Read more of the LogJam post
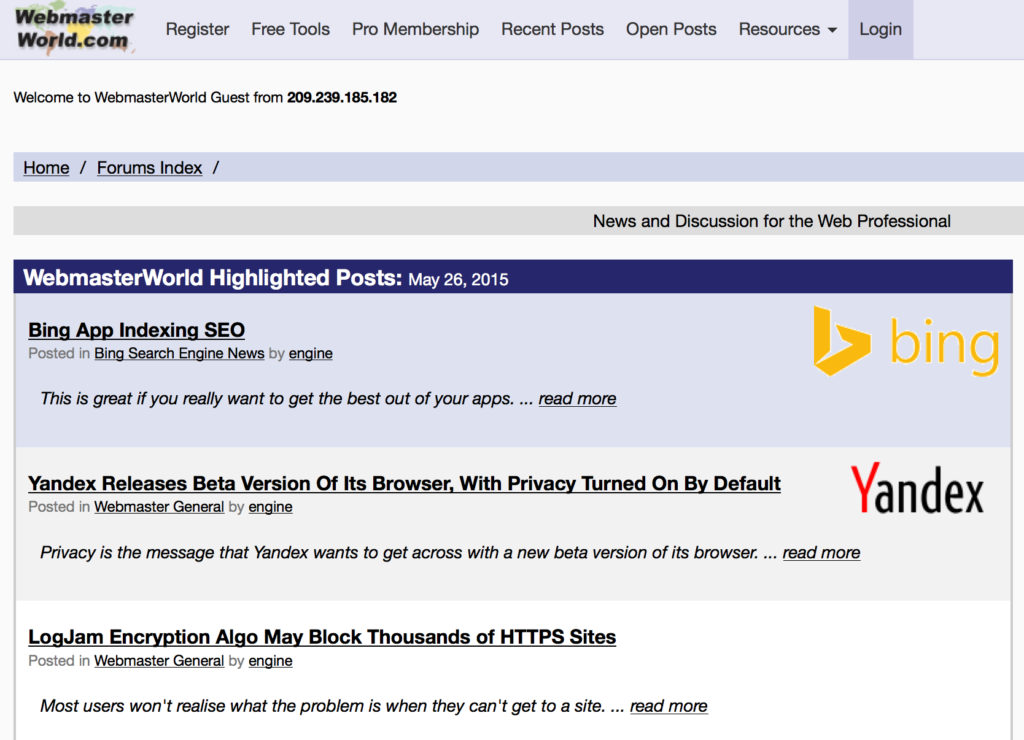Screen dimensions: 1024x740 [x=669, y=706]
